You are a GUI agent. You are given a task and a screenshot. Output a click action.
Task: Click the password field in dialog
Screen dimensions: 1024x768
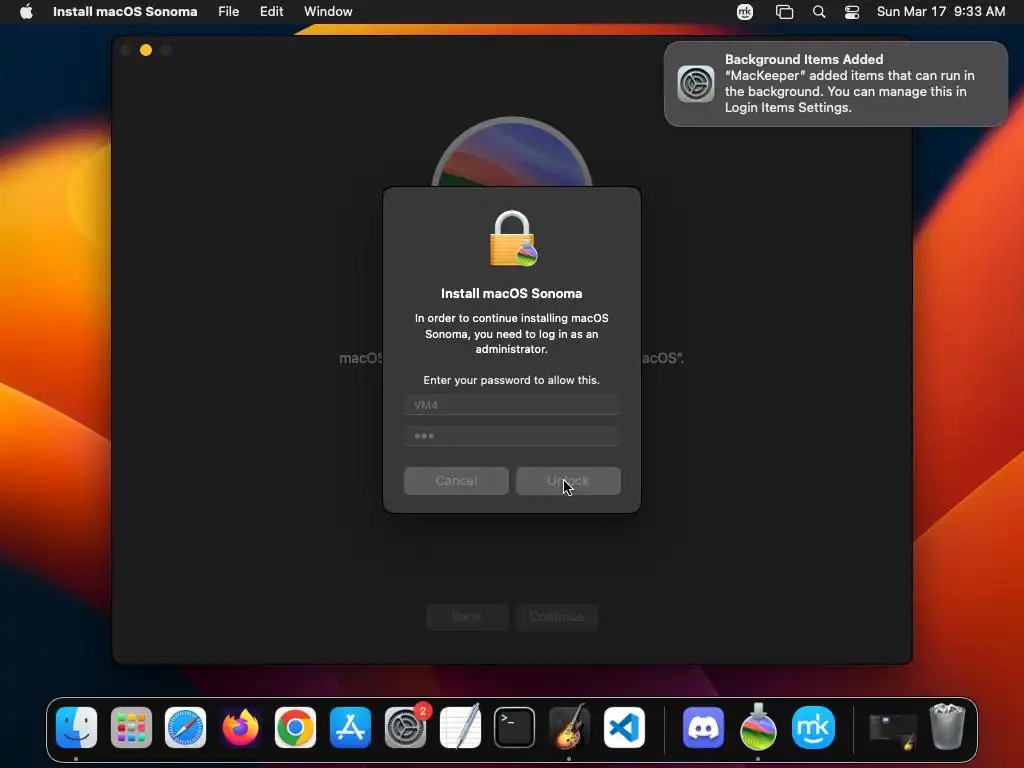click(x=511, y=436)
